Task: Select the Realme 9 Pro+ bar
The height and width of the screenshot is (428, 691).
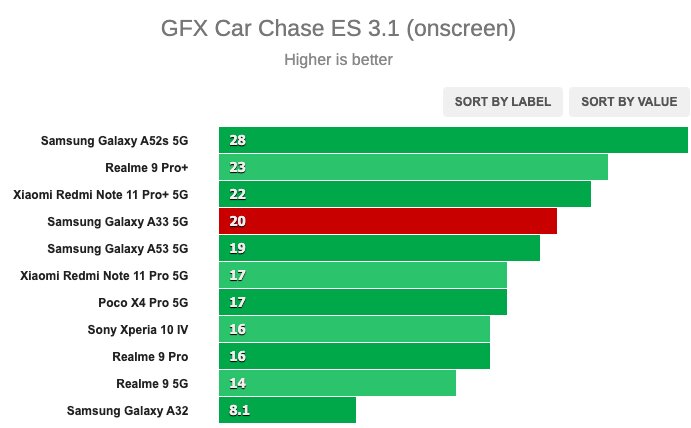Action: [413, 167]
